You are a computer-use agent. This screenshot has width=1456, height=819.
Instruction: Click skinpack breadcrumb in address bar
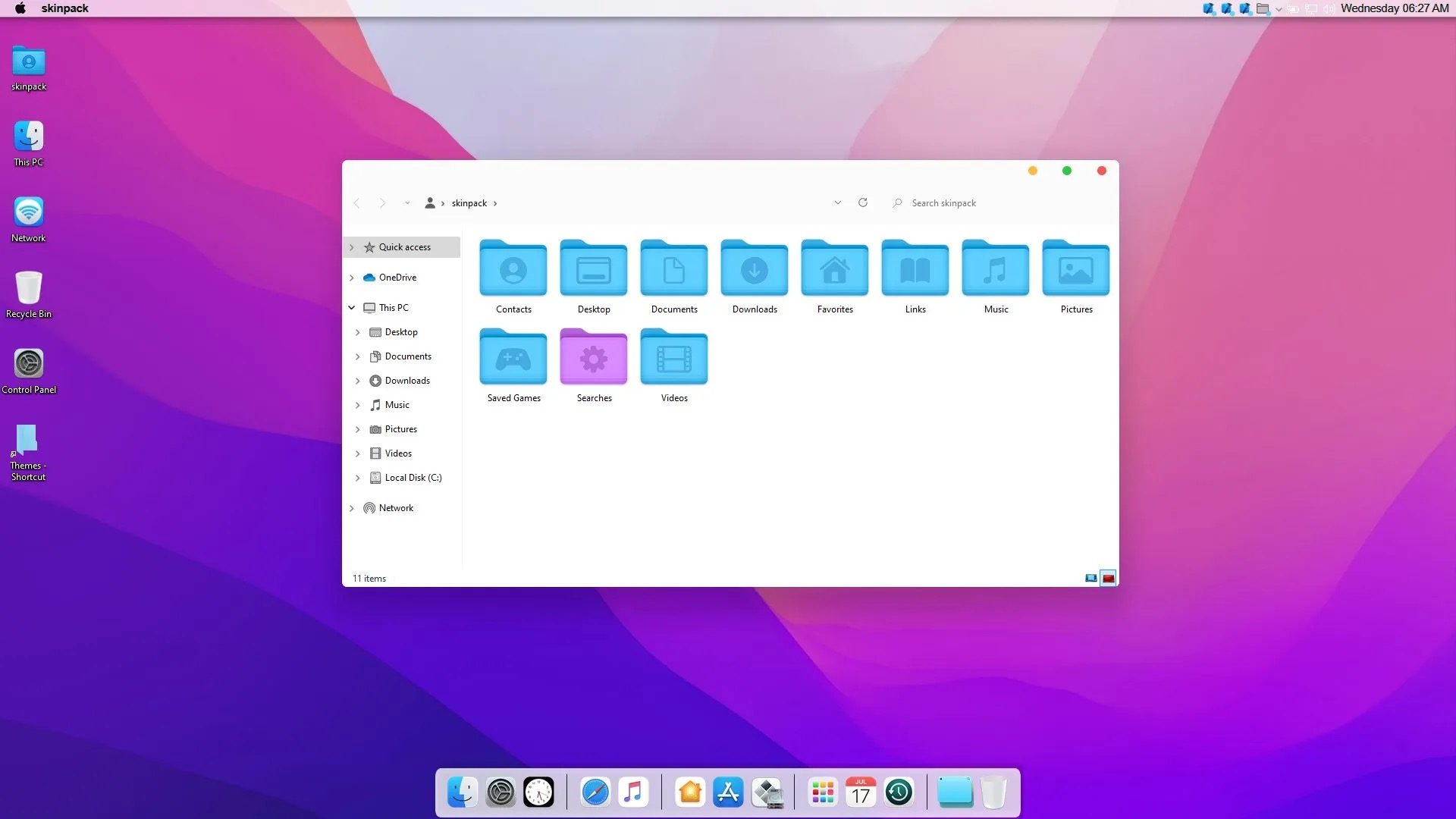pos(469,203)
